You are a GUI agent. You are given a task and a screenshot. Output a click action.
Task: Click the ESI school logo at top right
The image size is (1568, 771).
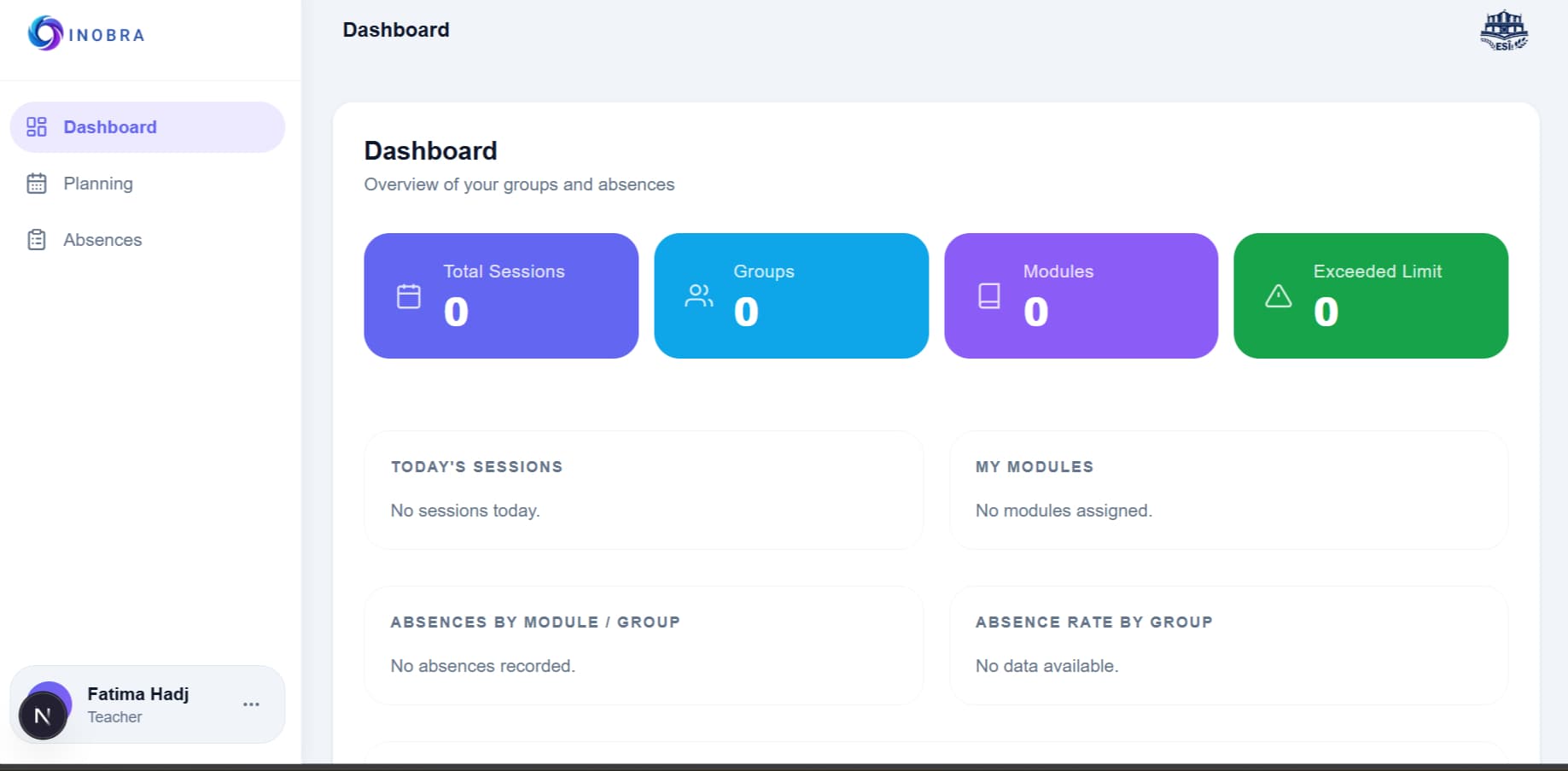(x=1504, y=31)
